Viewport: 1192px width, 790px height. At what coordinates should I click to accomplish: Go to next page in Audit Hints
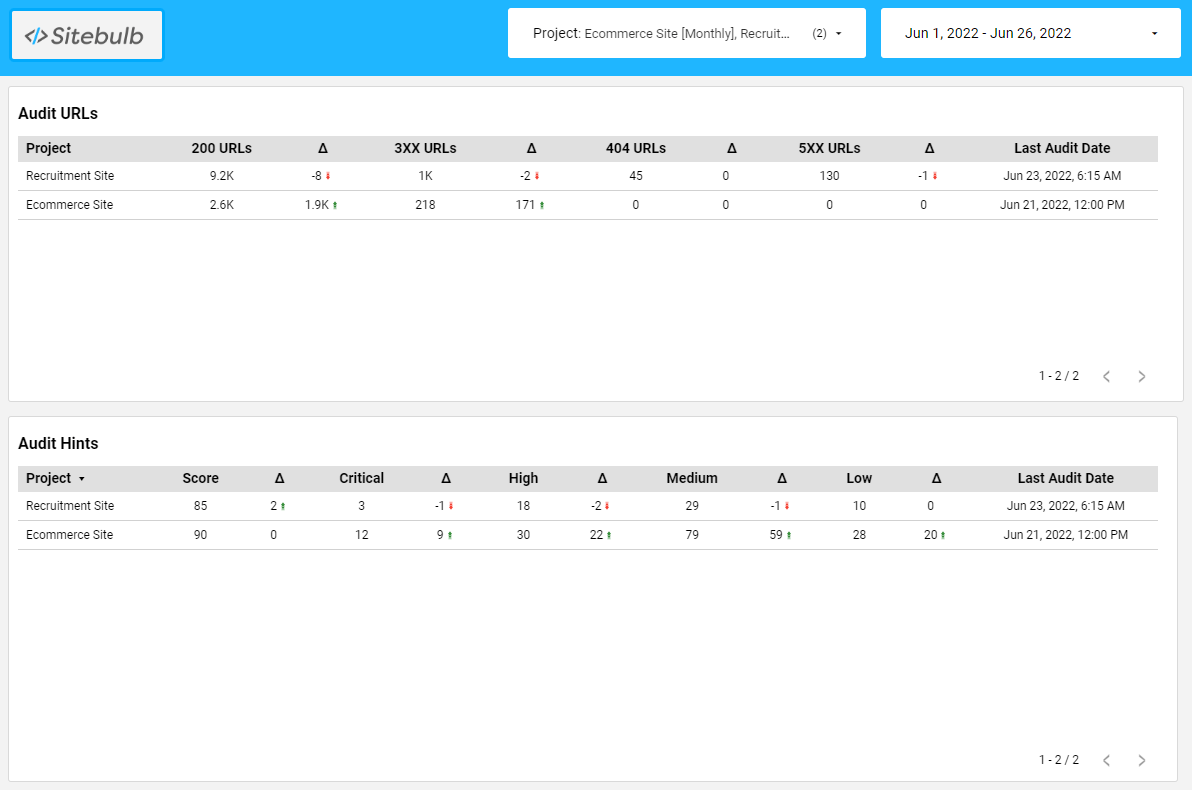(1142, 760)
